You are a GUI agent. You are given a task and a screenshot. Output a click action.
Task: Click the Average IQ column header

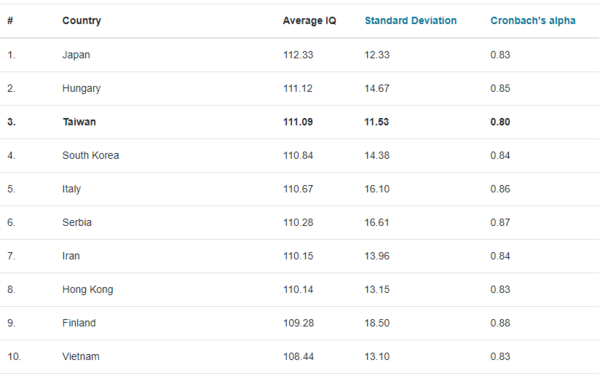pos(309,21)
